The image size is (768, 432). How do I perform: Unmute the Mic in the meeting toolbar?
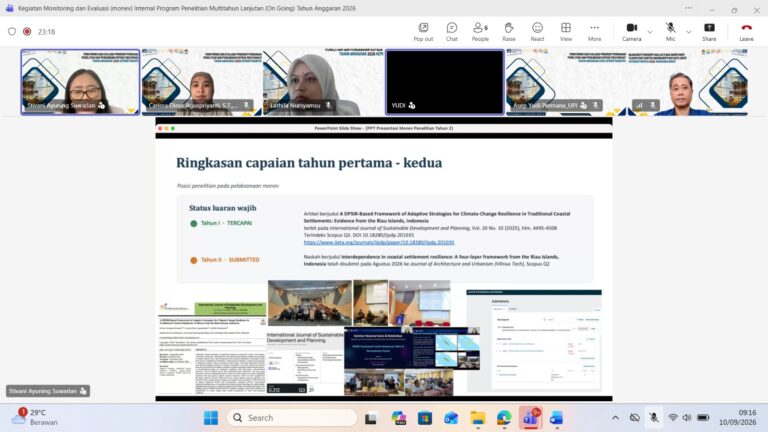point(671,32)
